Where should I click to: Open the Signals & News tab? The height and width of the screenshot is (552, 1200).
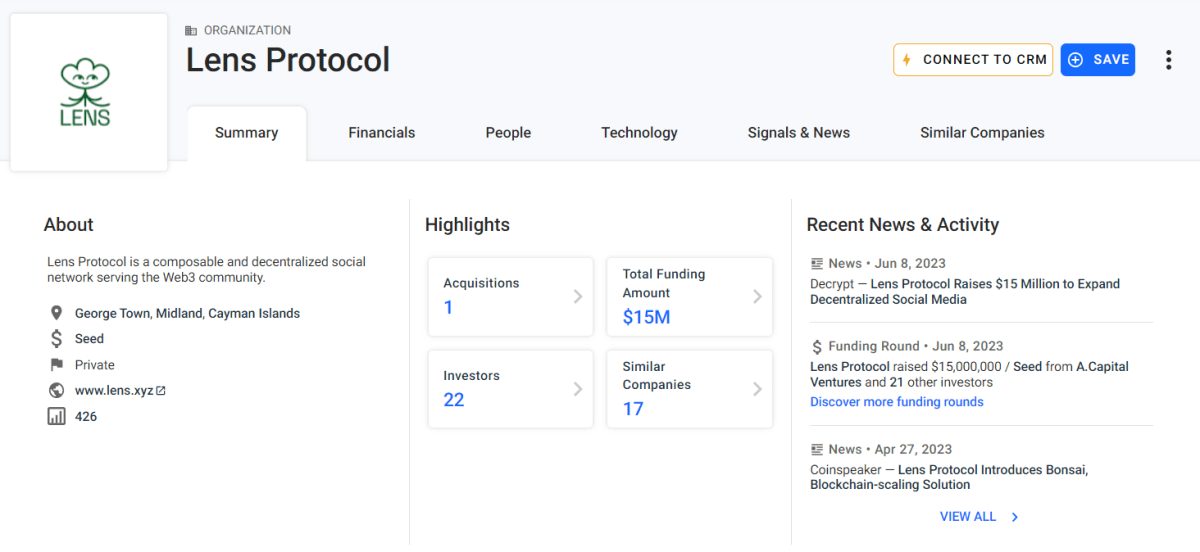point(799,133)
